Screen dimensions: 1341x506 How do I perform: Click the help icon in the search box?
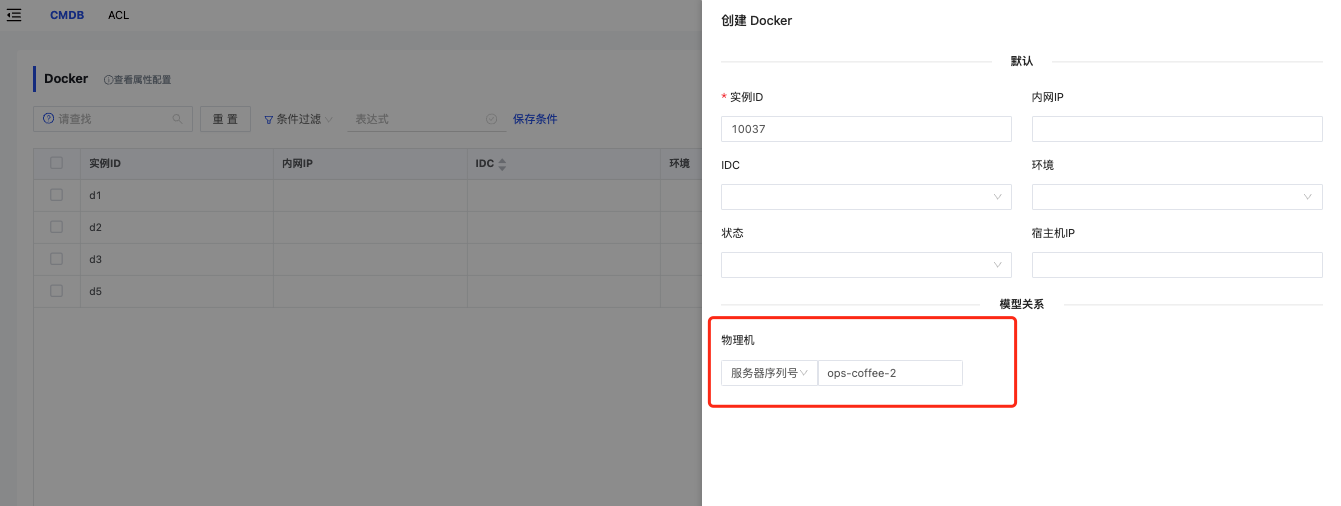point(48,119)
